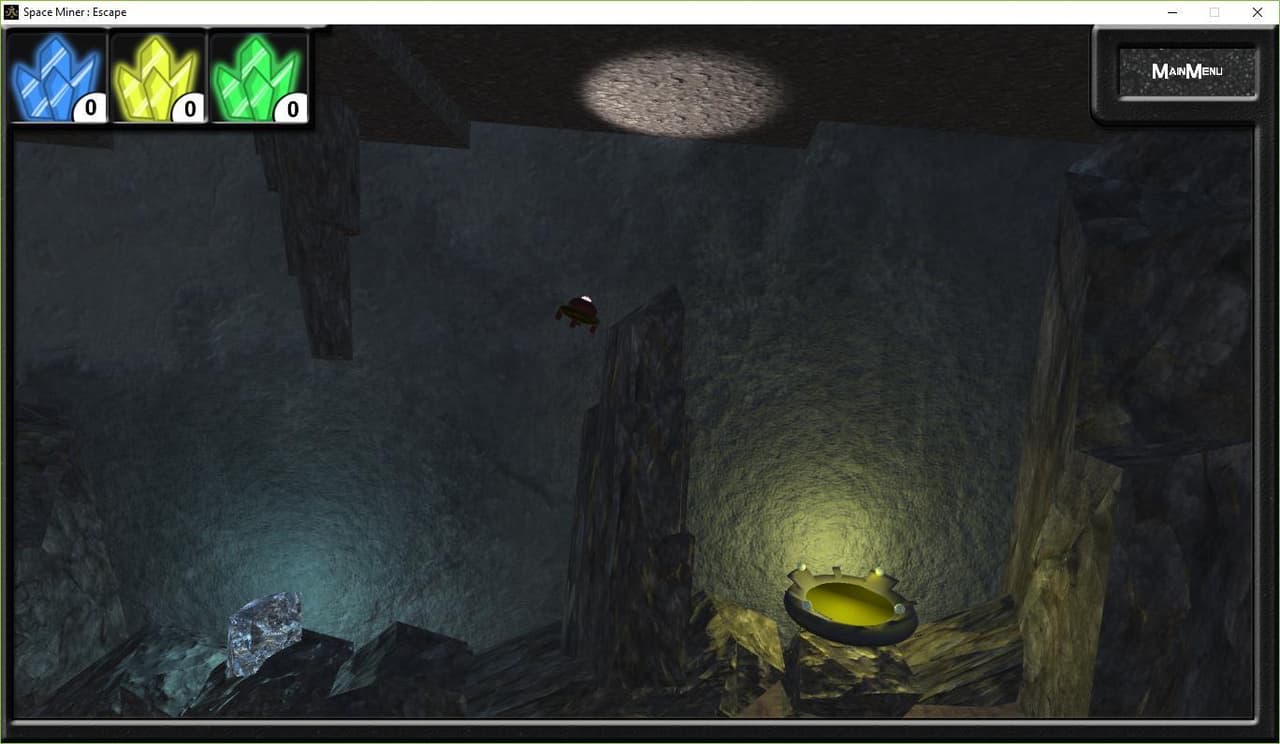Click the "Space Miner : Escape" window title
Screen dimensions: 1280x744
click(x=75, y=12)
